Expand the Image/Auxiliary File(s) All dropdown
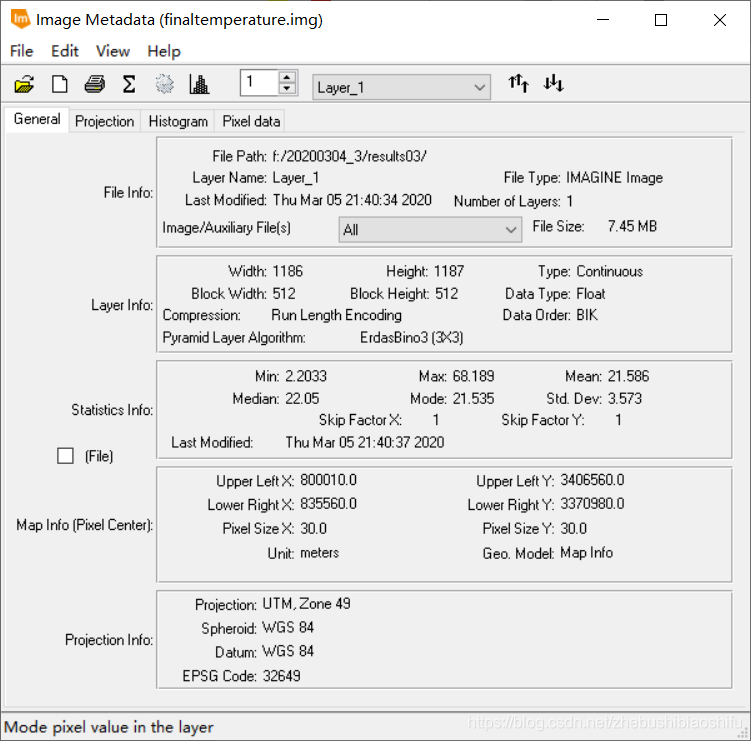Viewport: 751px width, 741px height. point(430,229)
